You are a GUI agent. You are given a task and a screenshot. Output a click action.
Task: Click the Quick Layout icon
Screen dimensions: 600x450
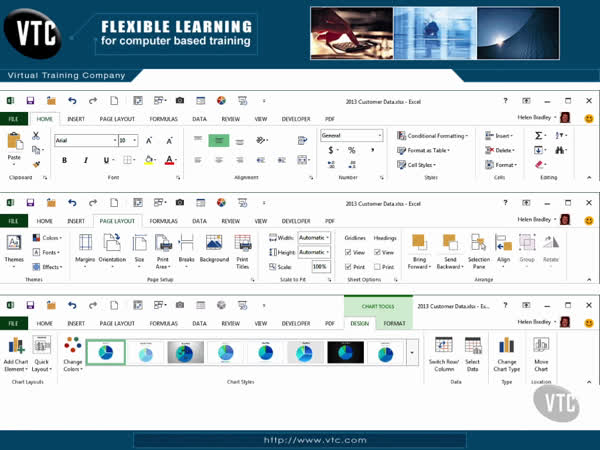41,344
